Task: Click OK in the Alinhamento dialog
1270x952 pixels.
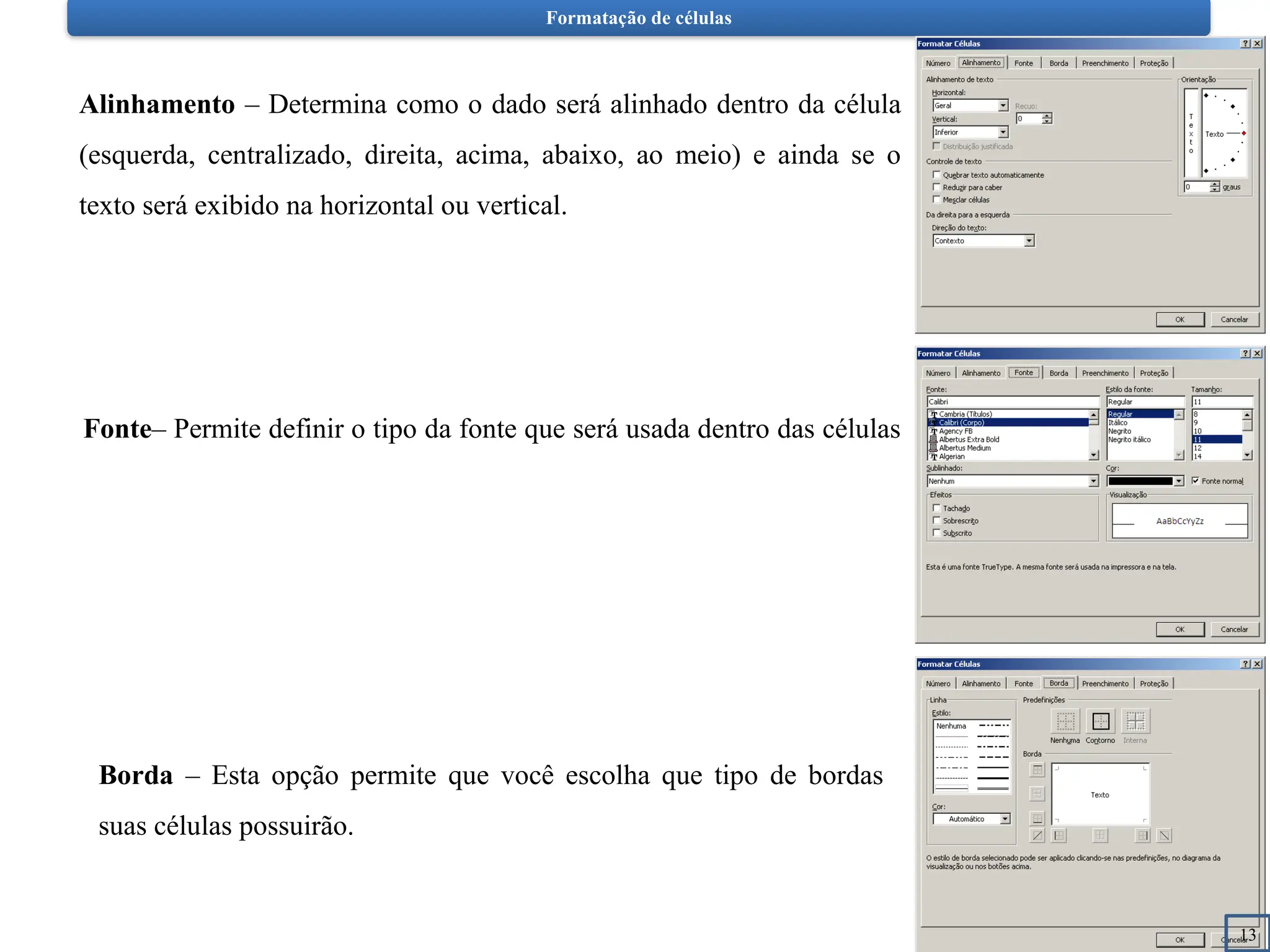Action: click(x=1180, y=320)
